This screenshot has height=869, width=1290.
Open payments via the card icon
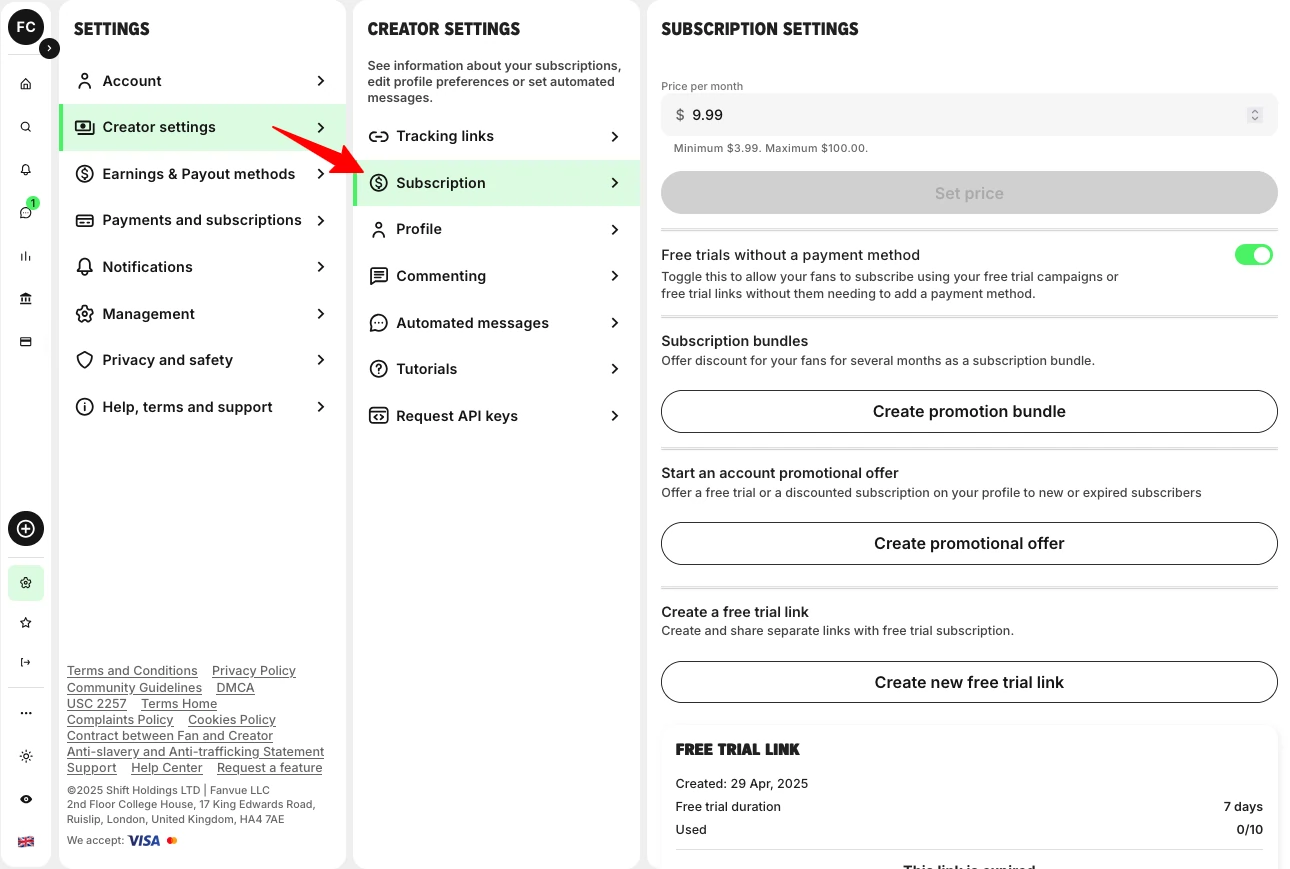[x=25, y=341]
